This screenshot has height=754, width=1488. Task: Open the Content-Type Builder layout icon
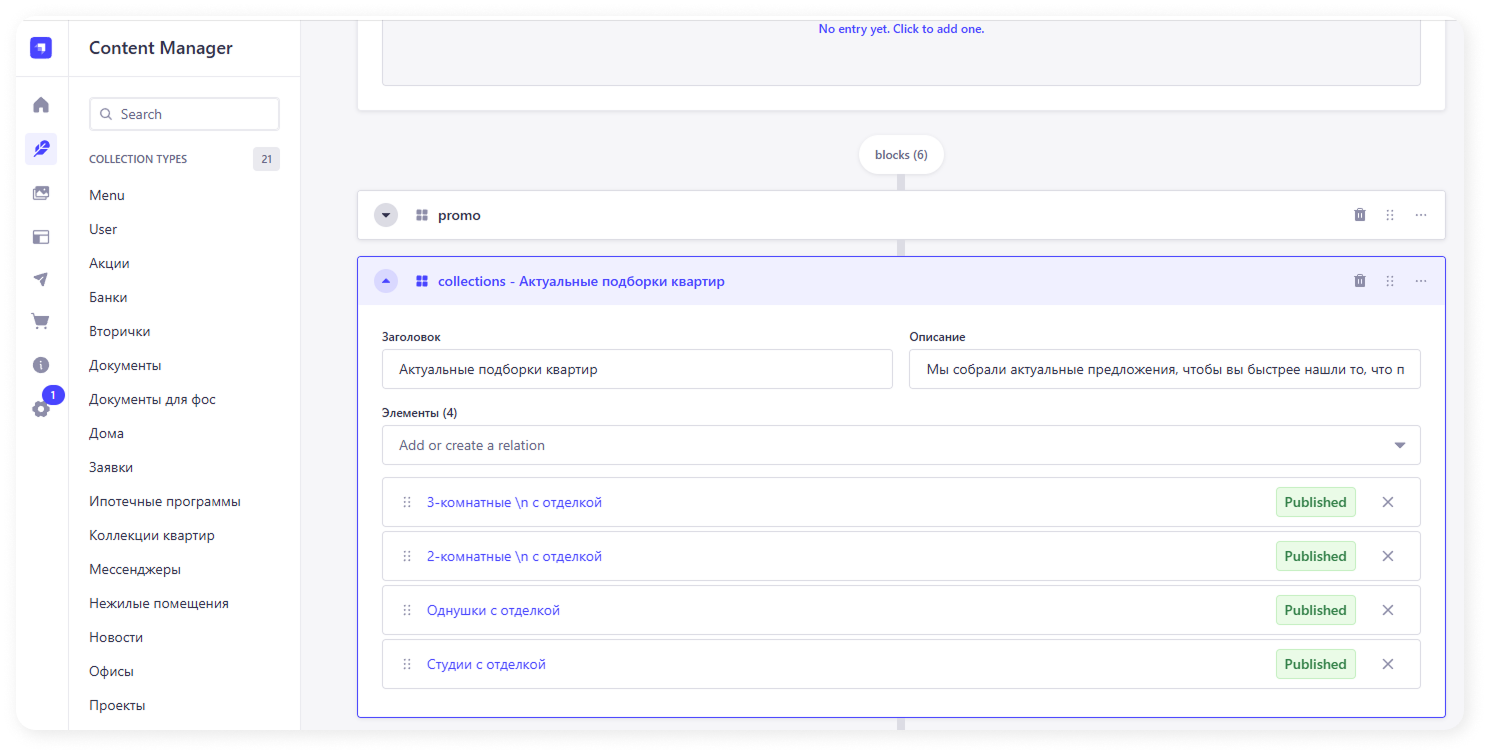click(x=41, y=237)
